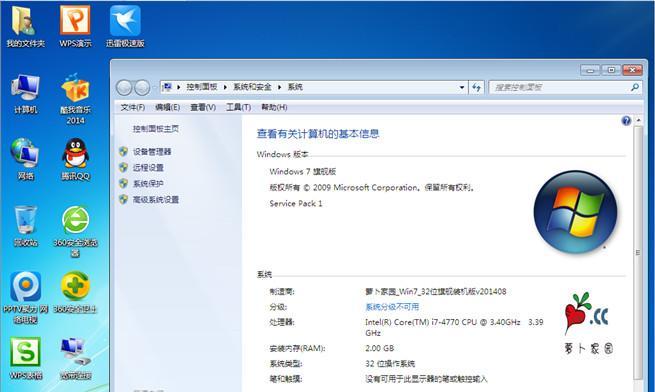Open help via the blue question mark
Viewport: 655px width, 392px height.
pyautogui.click(x=626, y=121)
